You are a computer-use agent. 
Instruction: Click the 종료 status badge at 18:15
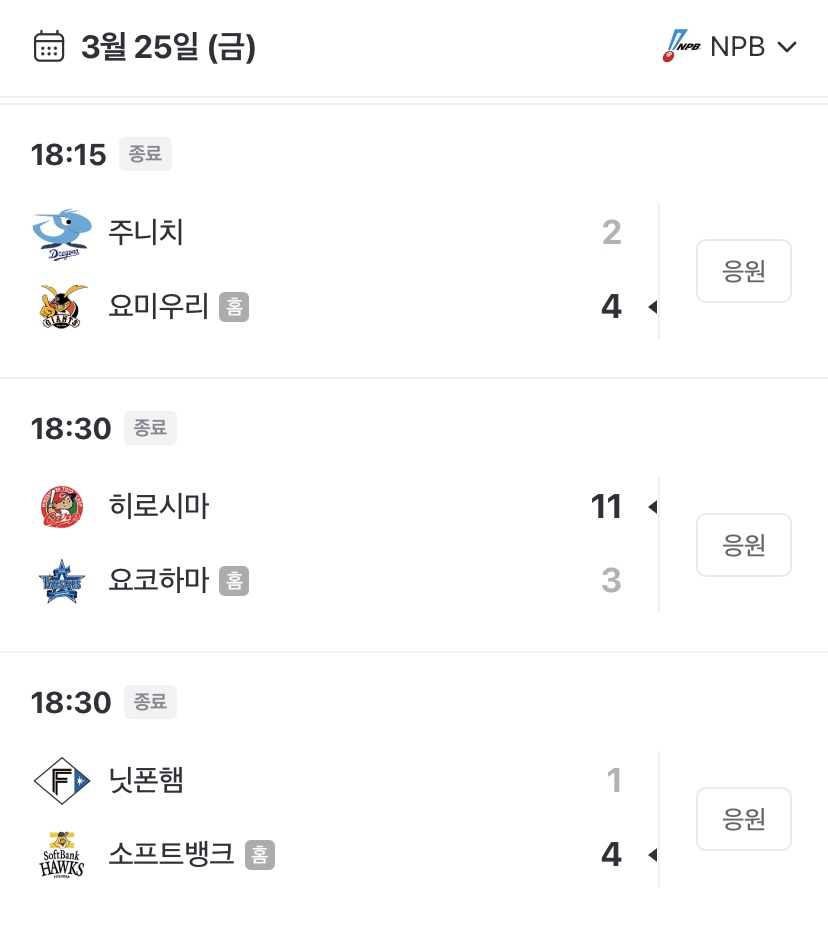click(146, 154)
